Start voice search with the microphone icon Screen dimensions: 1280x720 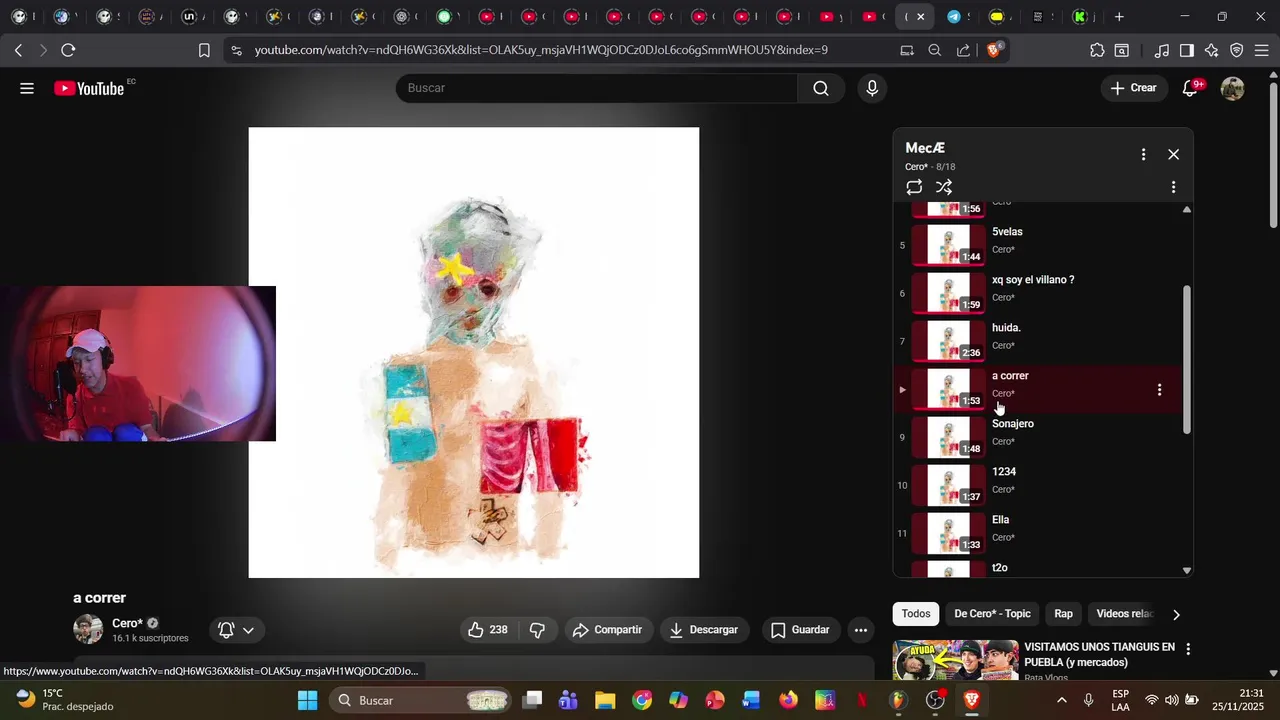click(872, 88)
